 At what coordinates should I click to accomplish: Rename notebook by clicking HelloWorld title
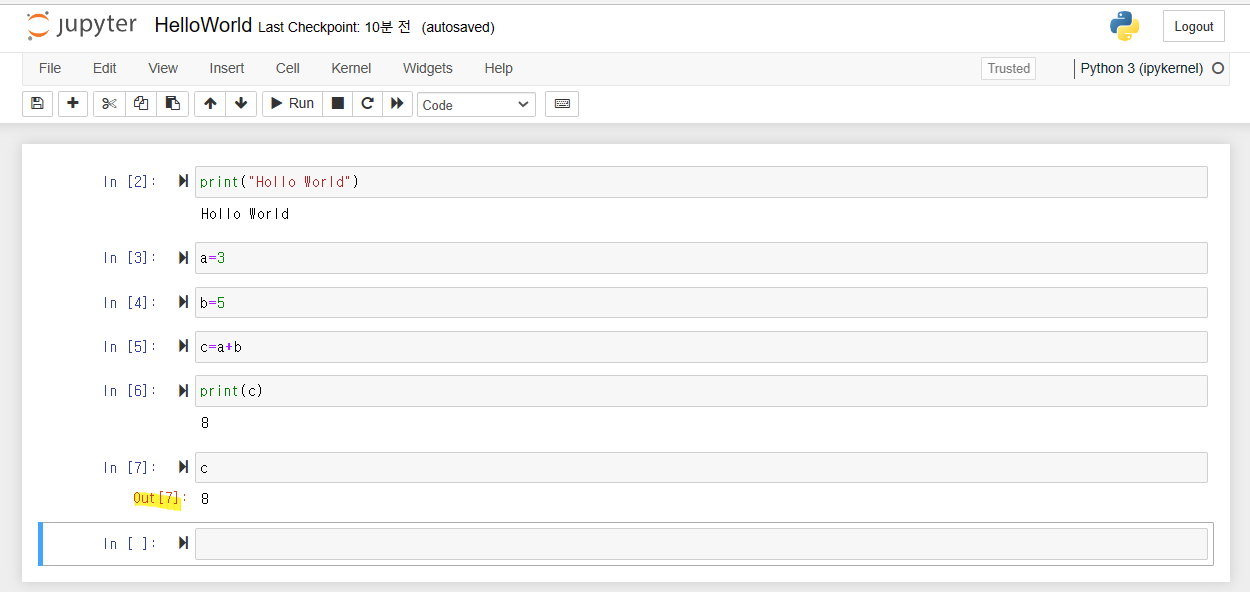203,26
